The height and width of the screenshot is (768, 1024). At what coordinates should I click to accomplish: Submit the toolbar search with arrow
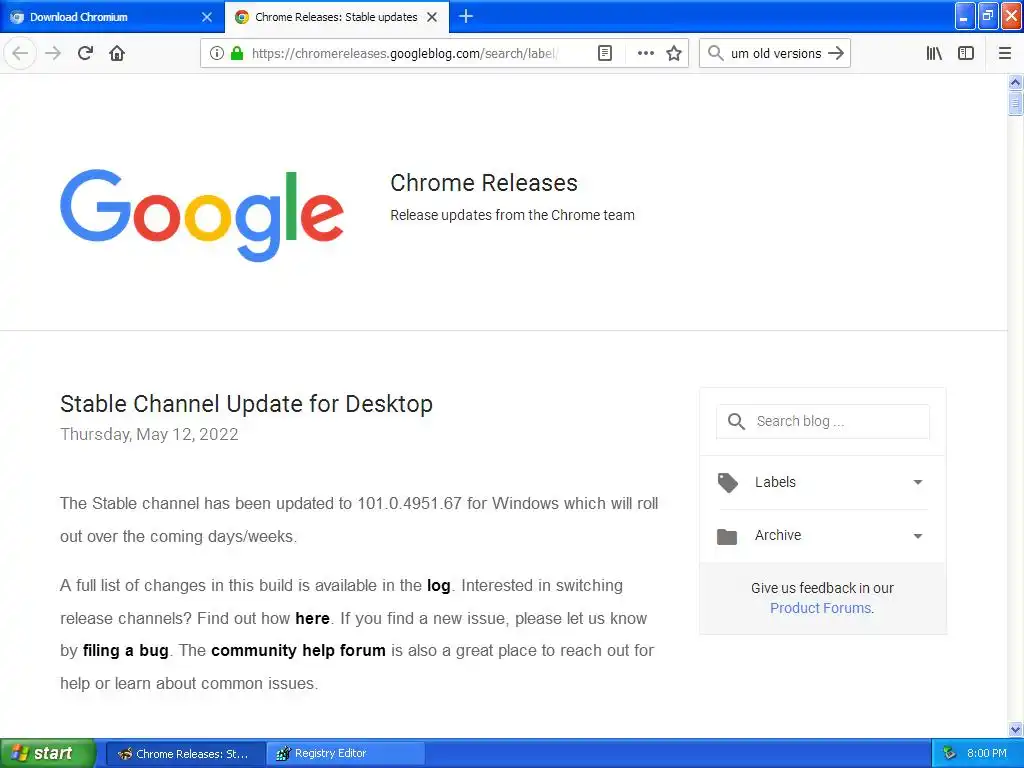tap(836, 53)
